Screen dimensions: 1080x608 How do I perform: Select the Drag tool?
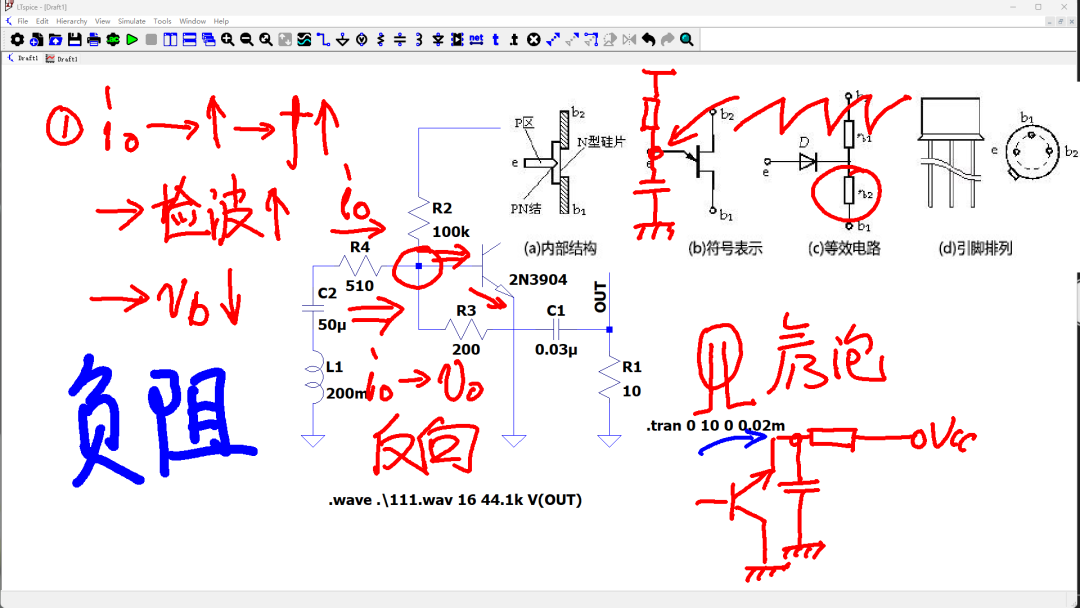pyautogui.click(x=591, y=40)
